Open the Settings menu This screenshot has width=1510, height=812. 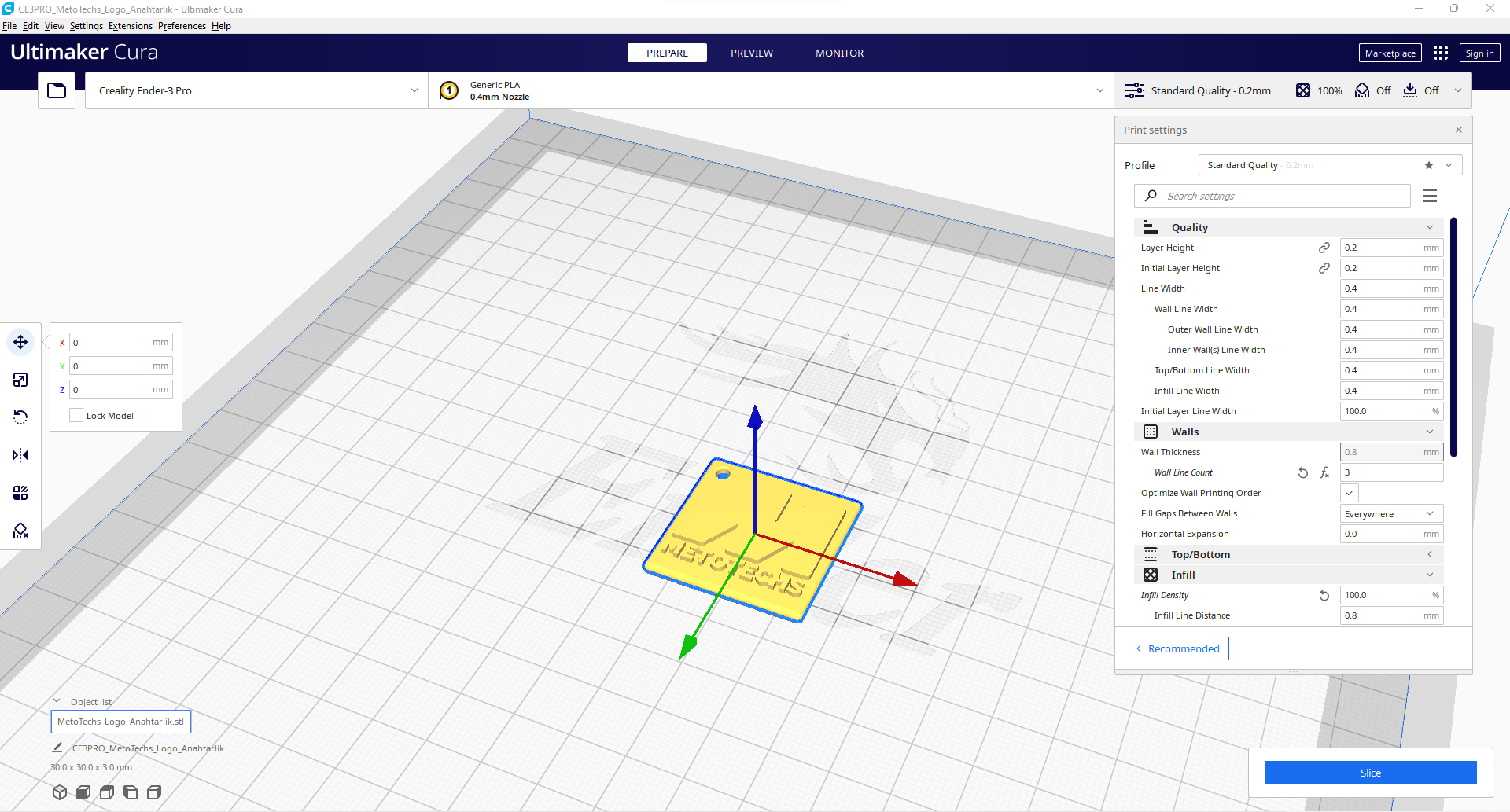point(87,25)
